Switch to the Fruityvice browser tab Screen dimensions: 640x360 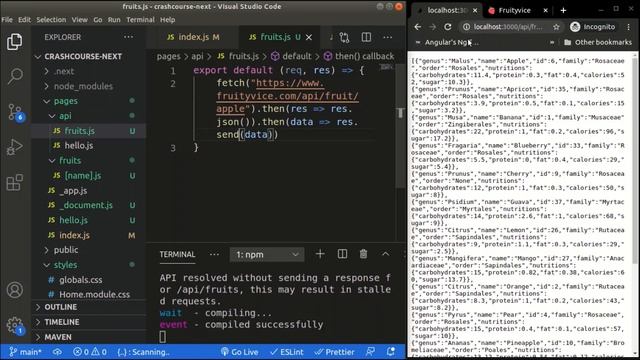(514, 11)
